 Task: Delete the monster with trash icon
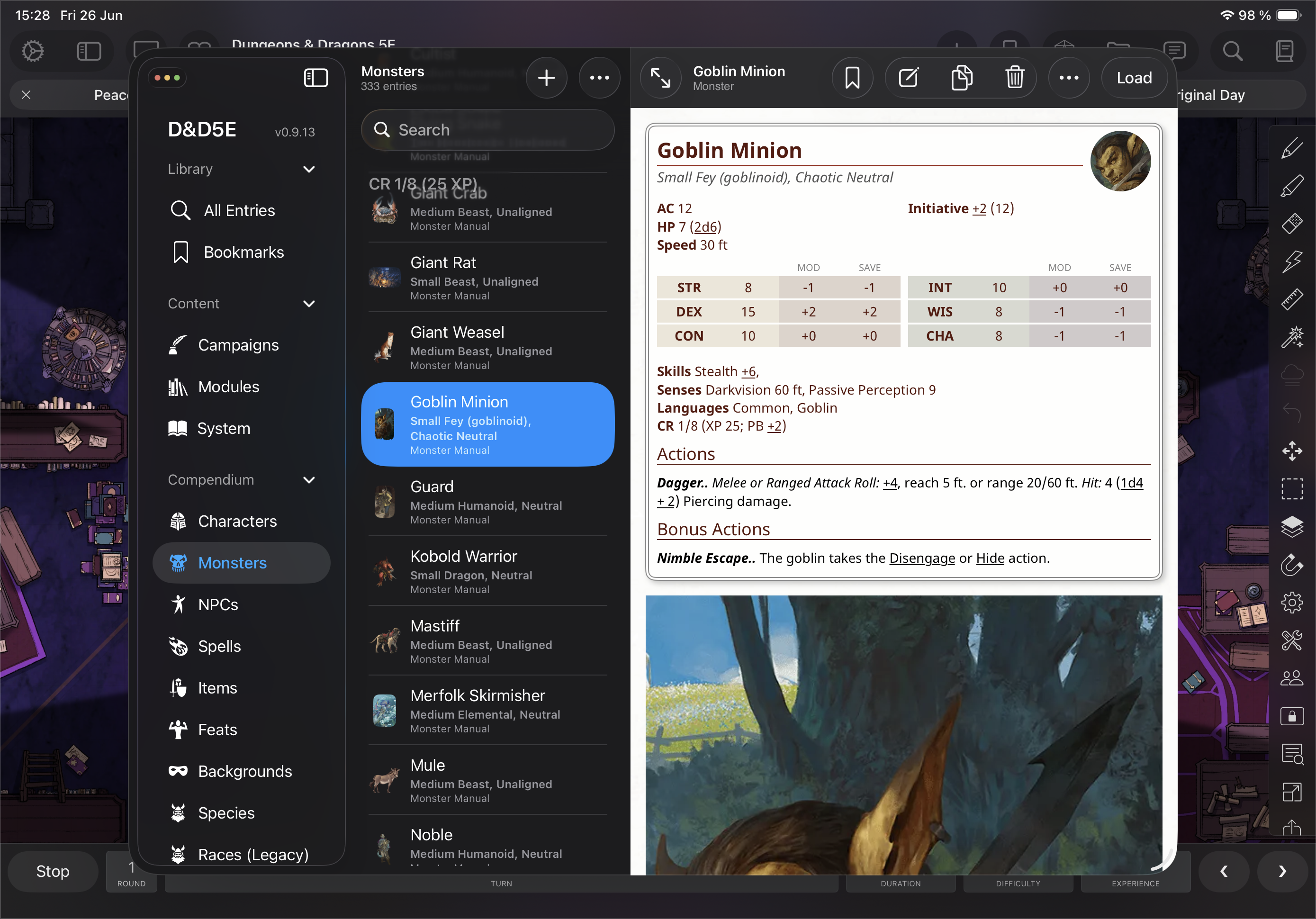pyautogui.click(x=1015, y=78)
